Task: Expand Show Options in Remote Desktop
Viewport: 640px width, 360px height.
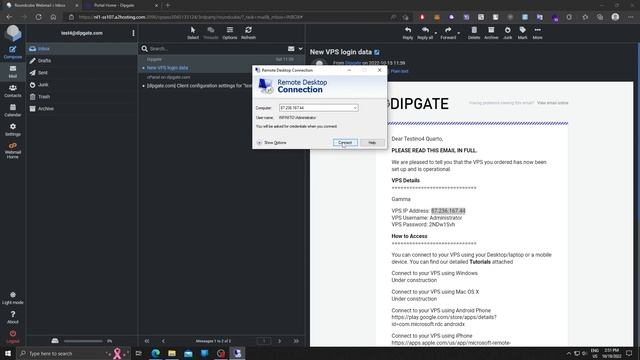Action: click(x=271, y=142)
